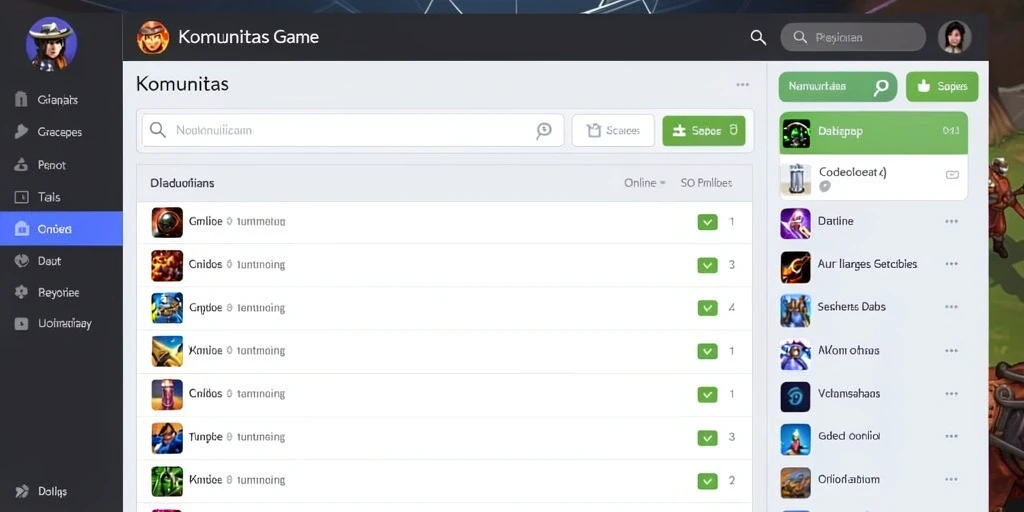Viewport: 1024px width, 512px height.
Task: Select the Uoimatiaay sidebar item
Action: tap(61, 323)
